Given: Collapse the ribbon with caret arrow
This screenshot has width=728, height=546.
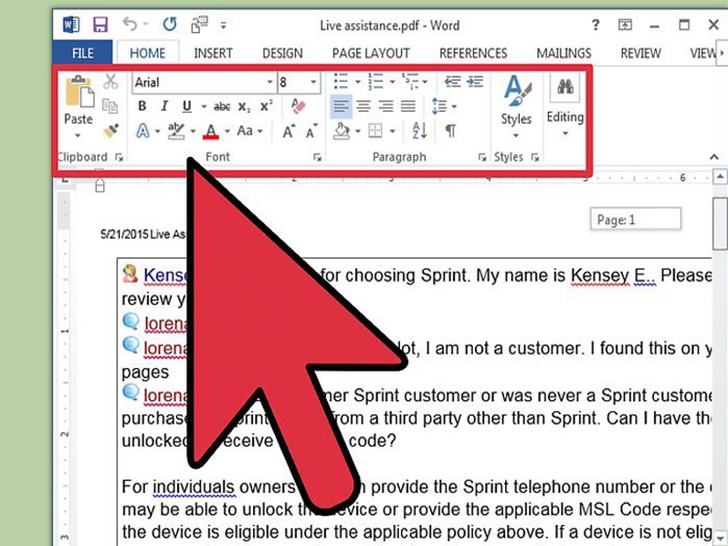Looking at the screenshot, I should 714,157.
